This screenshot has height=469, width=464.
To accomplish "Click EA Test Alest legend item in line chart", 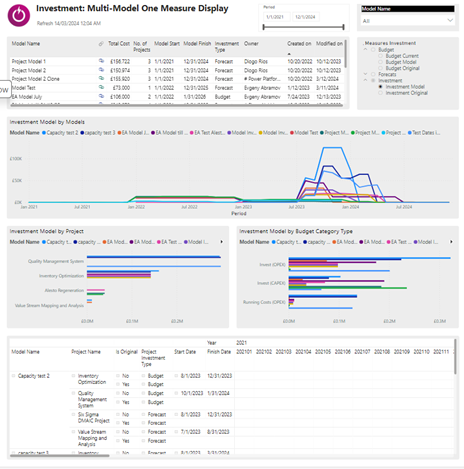I will coord(209,133).
